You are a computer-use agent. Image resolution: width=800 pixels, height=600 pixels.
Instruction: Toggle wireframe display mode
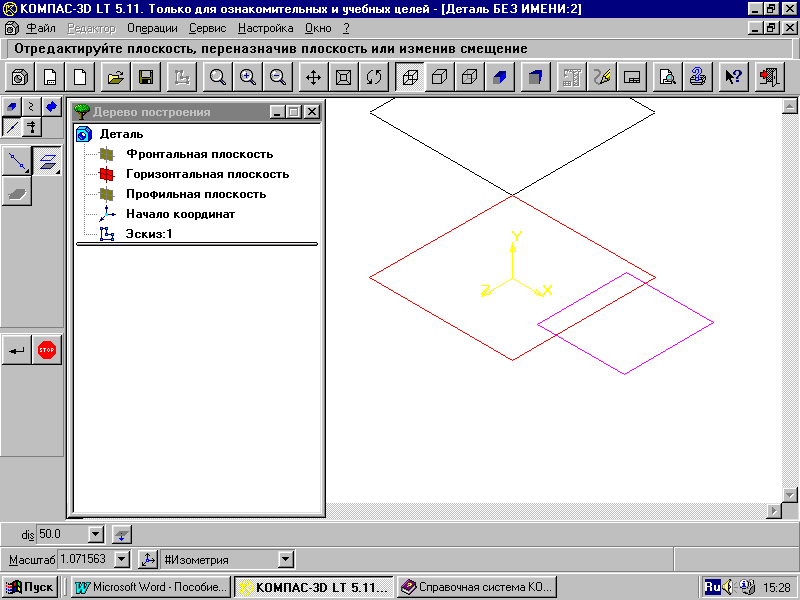410,77
